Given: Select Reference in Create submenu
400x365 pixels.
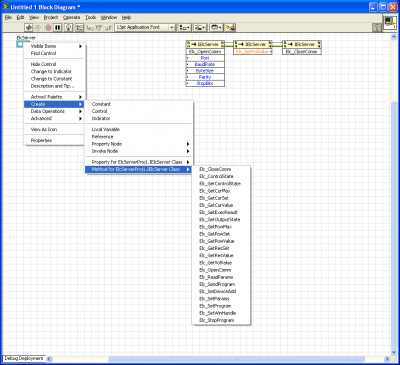Looking at the screenshot, I should (x=139, y=137).
